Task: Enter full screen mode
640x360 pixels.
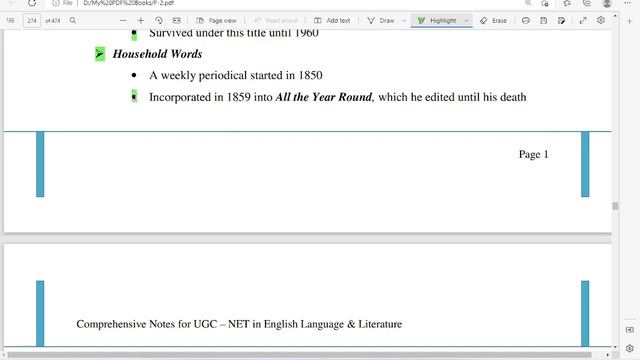Action: click(583, 20)
